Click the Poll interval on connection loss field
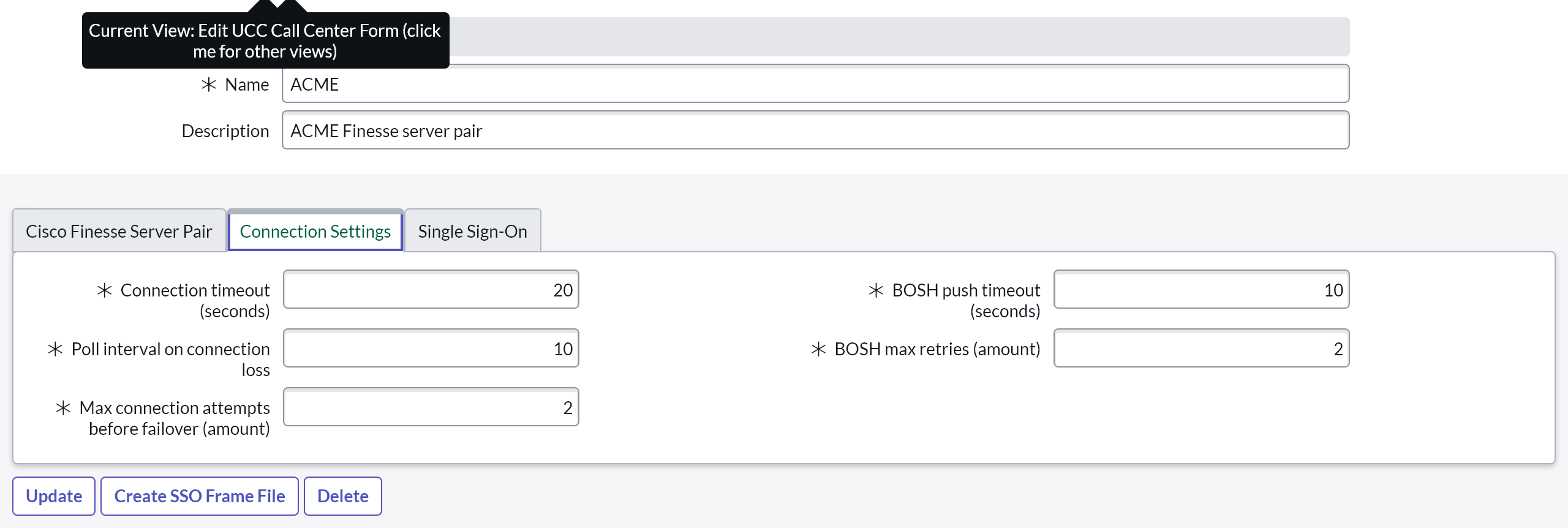The image size is (1568, 528). pyautogui.click(x=431, y=349)
